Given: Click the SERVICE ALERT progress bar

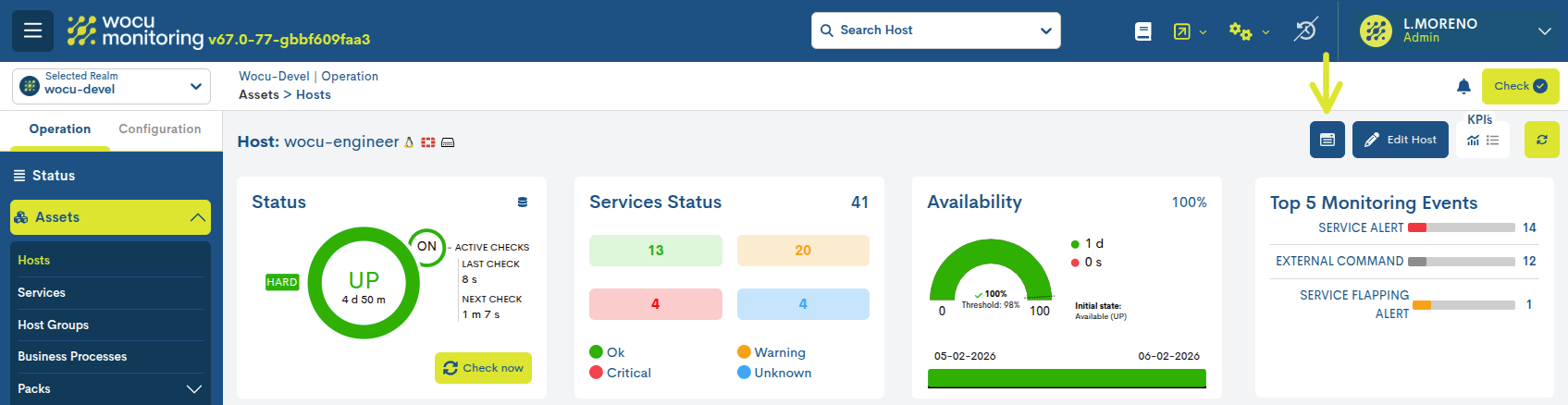Looking at the screenshot, I should tap(1462, 228).
